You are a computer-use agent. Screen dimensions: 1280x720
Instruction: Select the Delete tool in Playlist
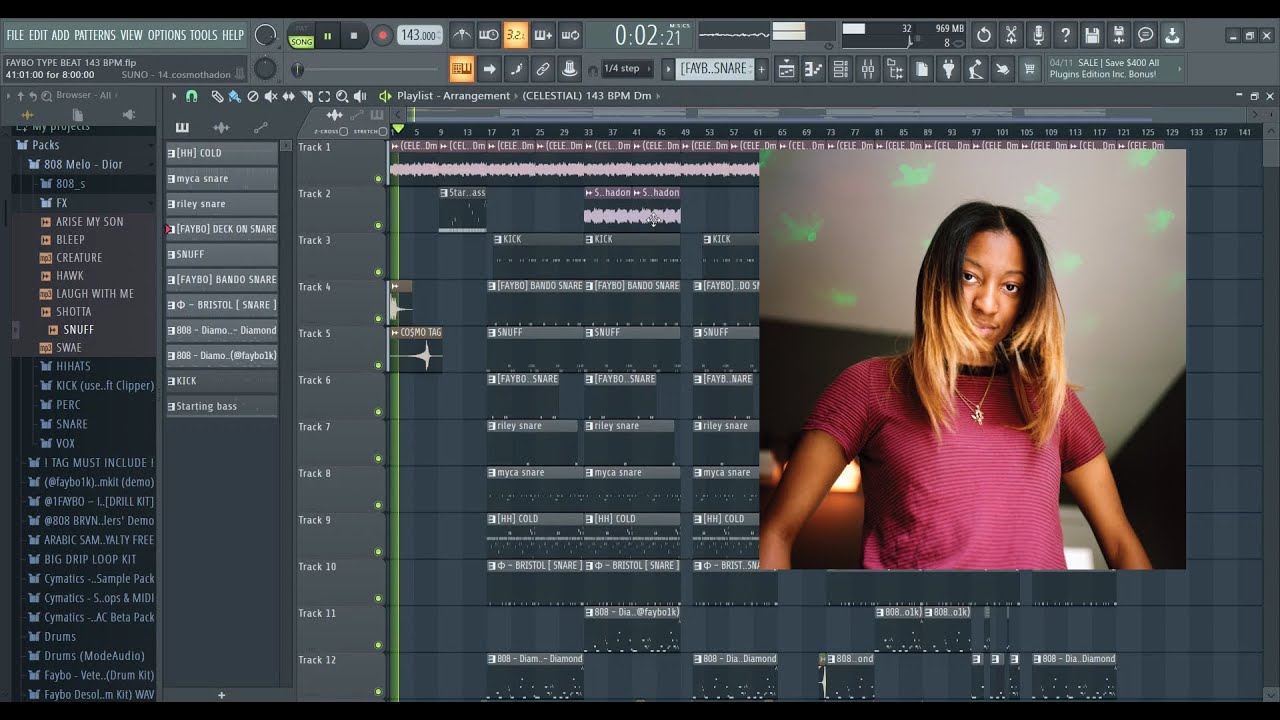(x=252, y=96)
